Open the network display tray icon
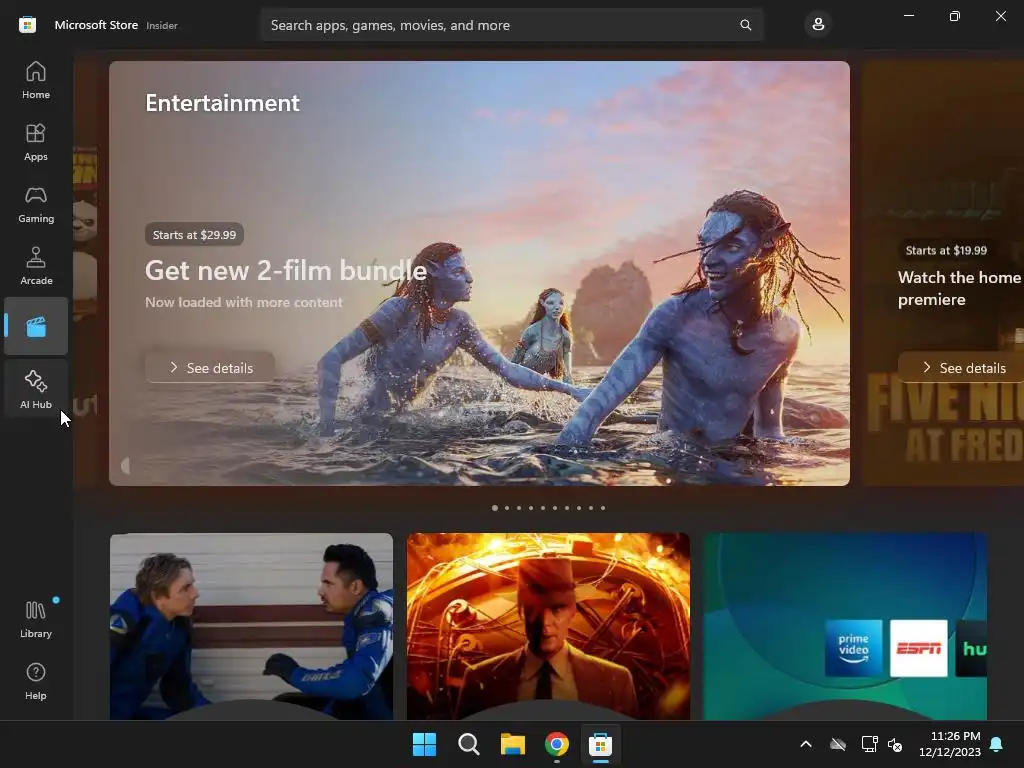The image size is (1024, 768). click(869, 744)
